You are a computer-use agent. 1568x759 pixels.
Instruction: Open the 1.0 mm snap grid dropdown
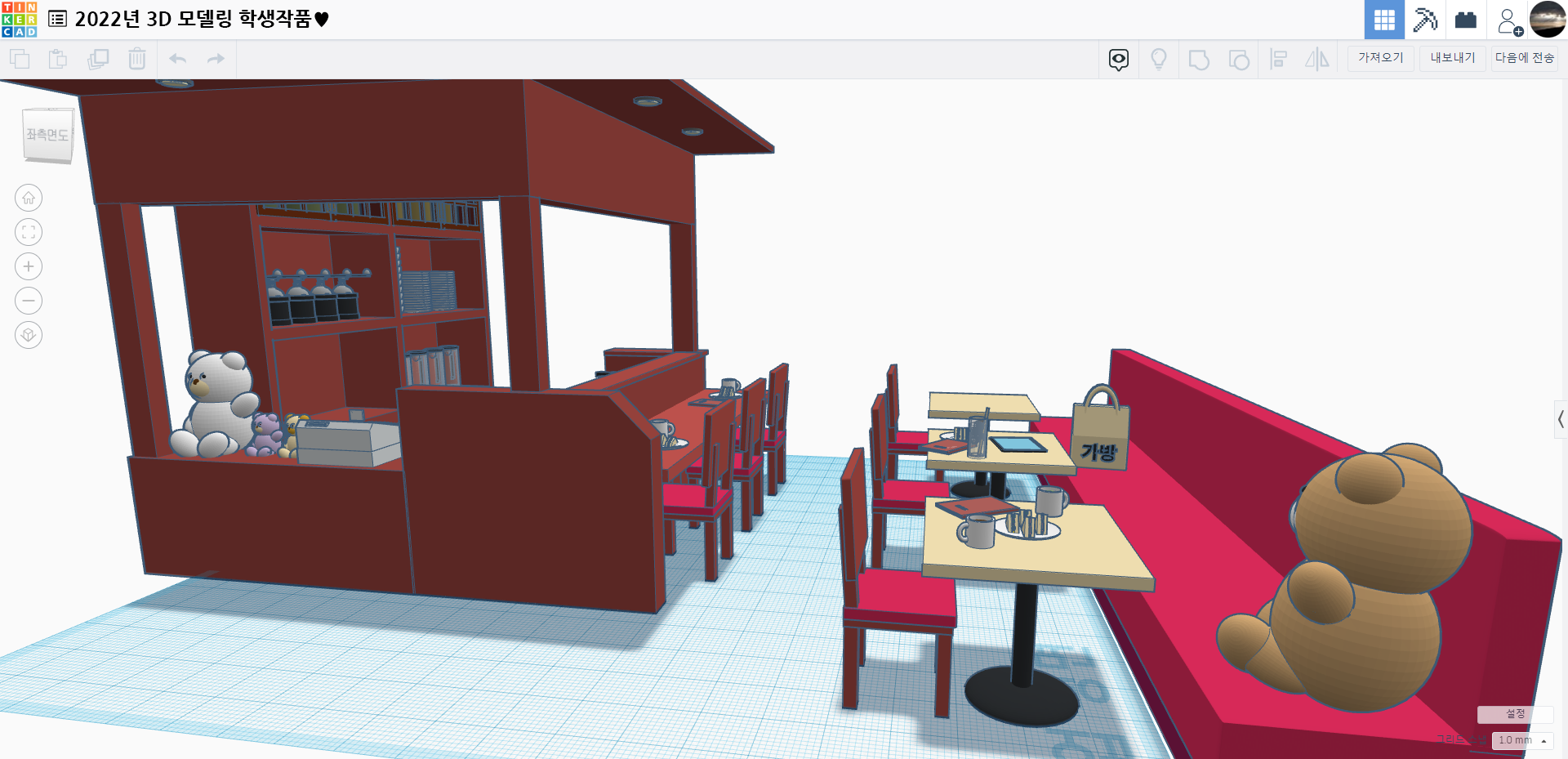pyautogui.click(x=1522, y=740)
